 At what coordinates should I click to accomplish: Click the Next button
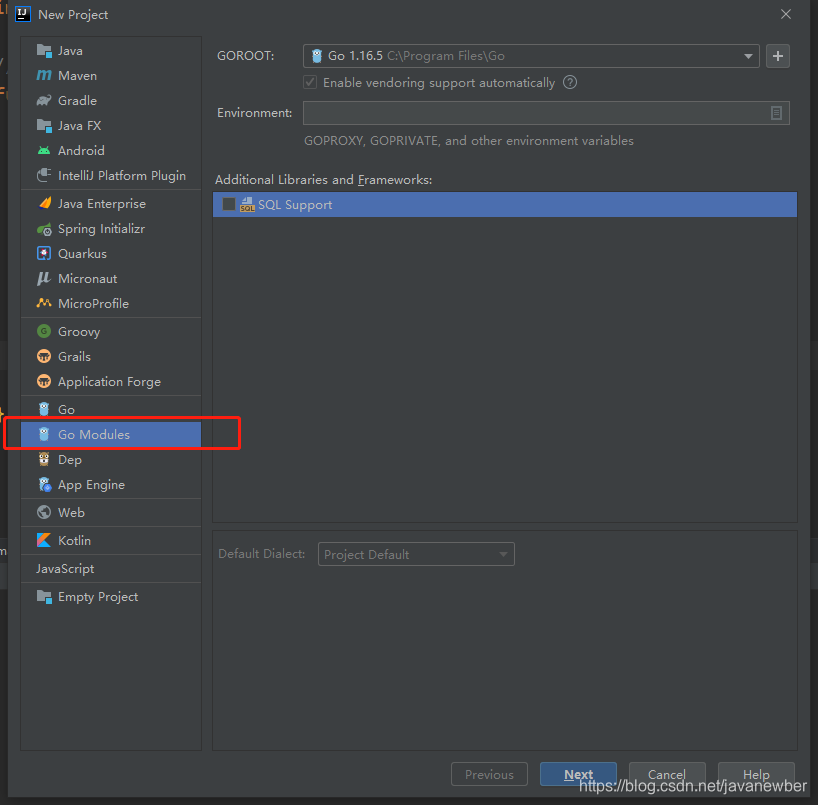(x=578, y=774)
